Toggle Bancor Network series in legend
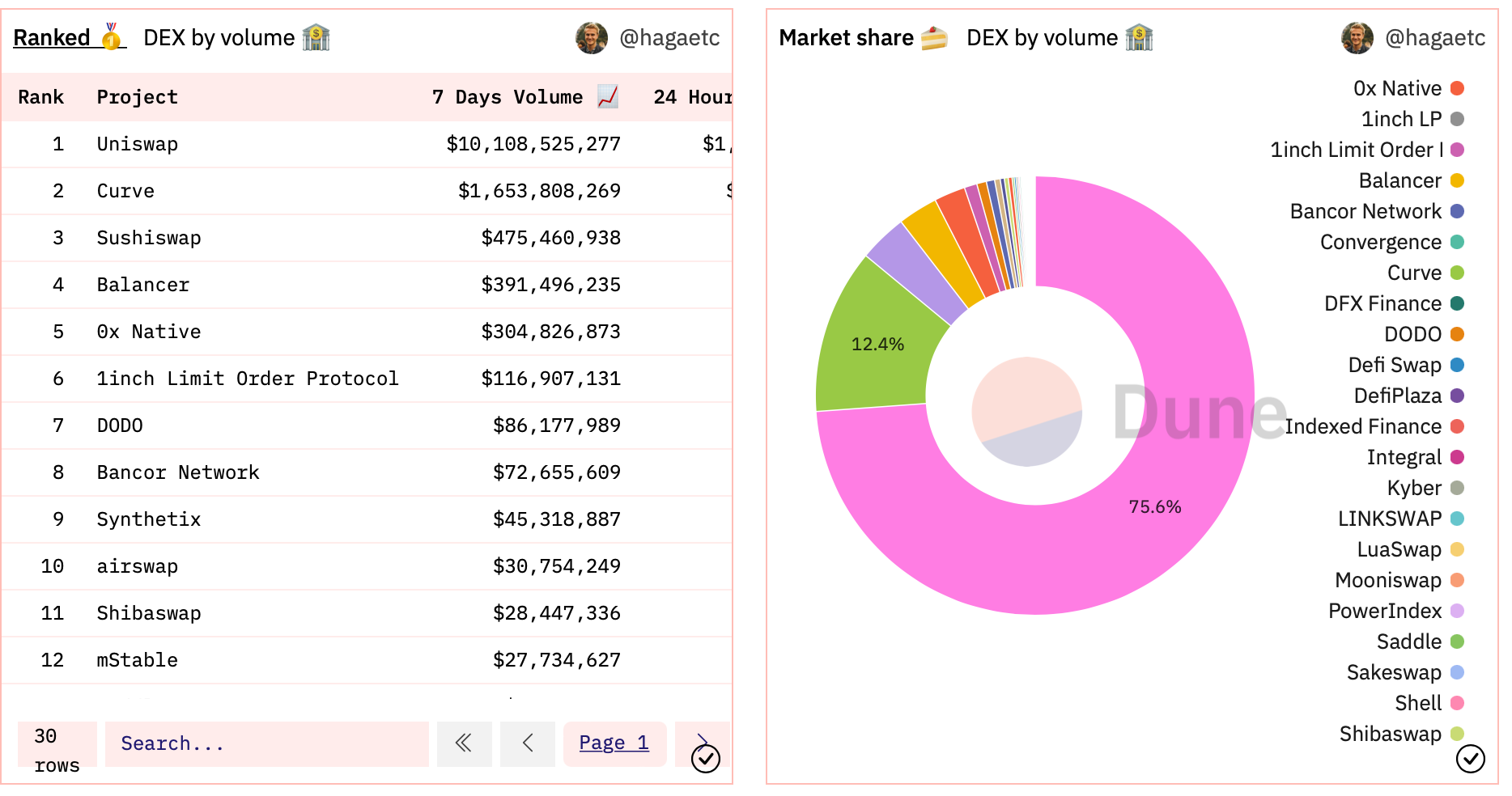 tap(1377, 211)
